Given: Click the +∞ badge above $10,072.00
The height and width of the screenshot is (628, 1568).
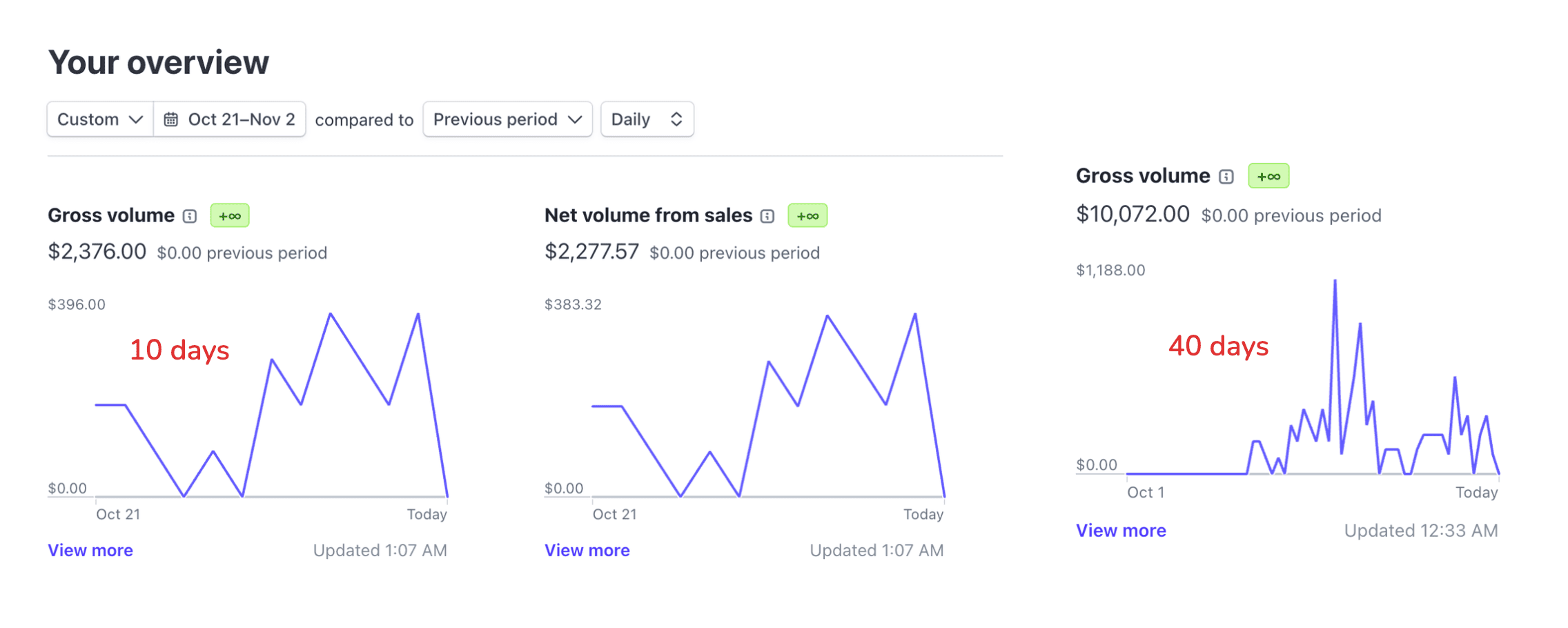Looking at the screenshot, I should (x=1268, y=177).
